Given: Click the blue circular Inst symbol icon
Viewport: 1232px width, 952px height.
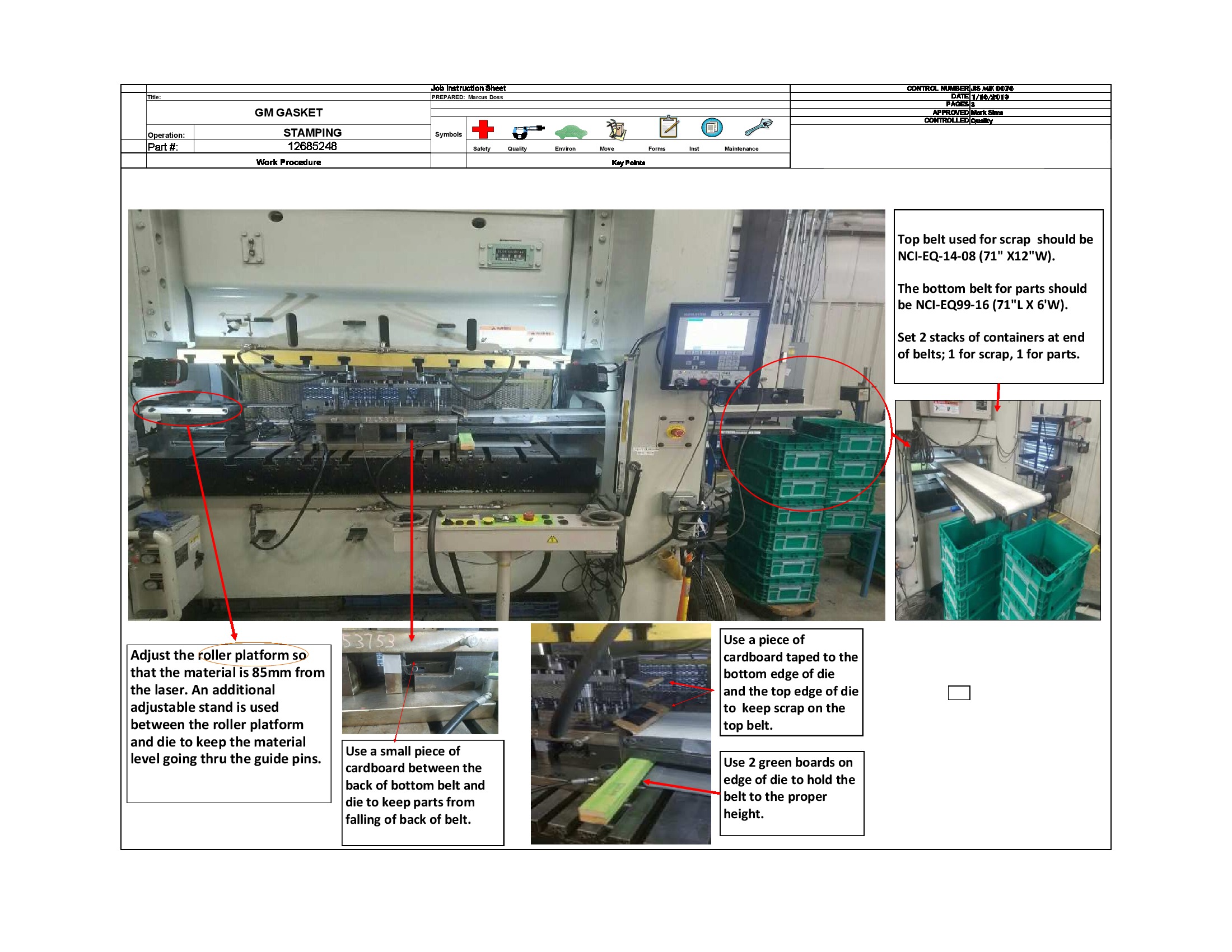Looking at the screenshot, I should coord(712,129).
